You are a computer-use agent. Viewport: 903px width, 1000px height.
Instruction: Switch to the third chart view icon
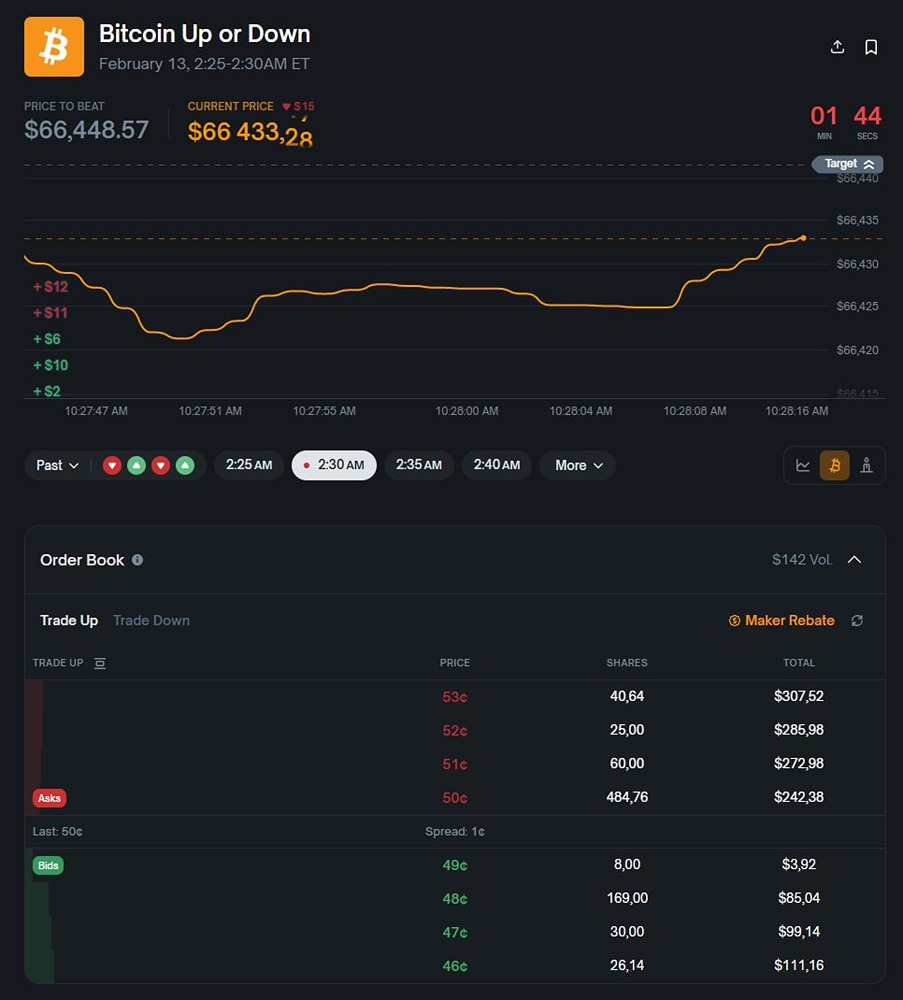(866, 466)
